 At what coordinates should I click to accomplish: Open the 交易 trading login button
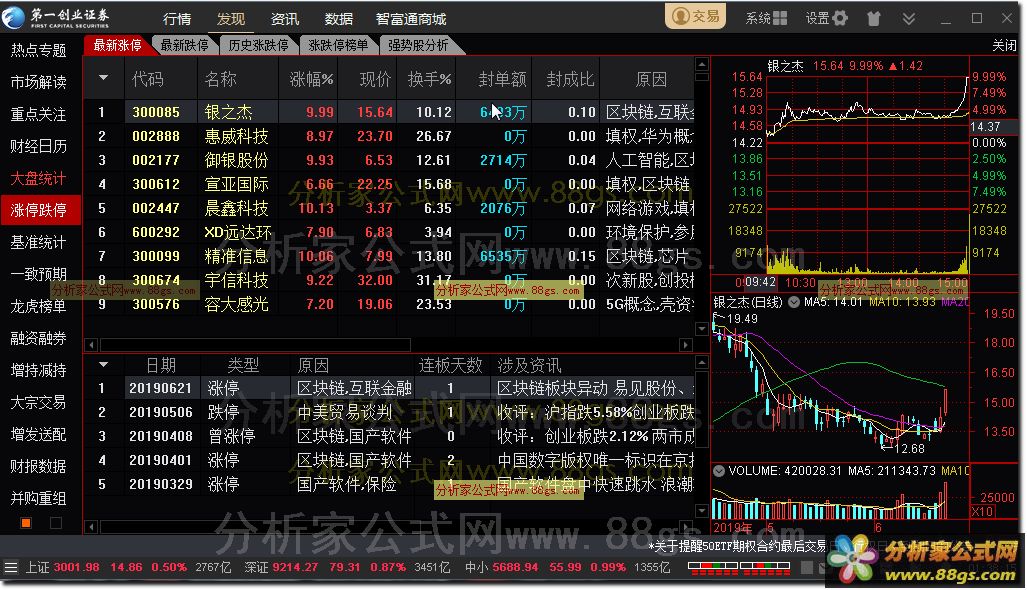click(x=696, y=16)
